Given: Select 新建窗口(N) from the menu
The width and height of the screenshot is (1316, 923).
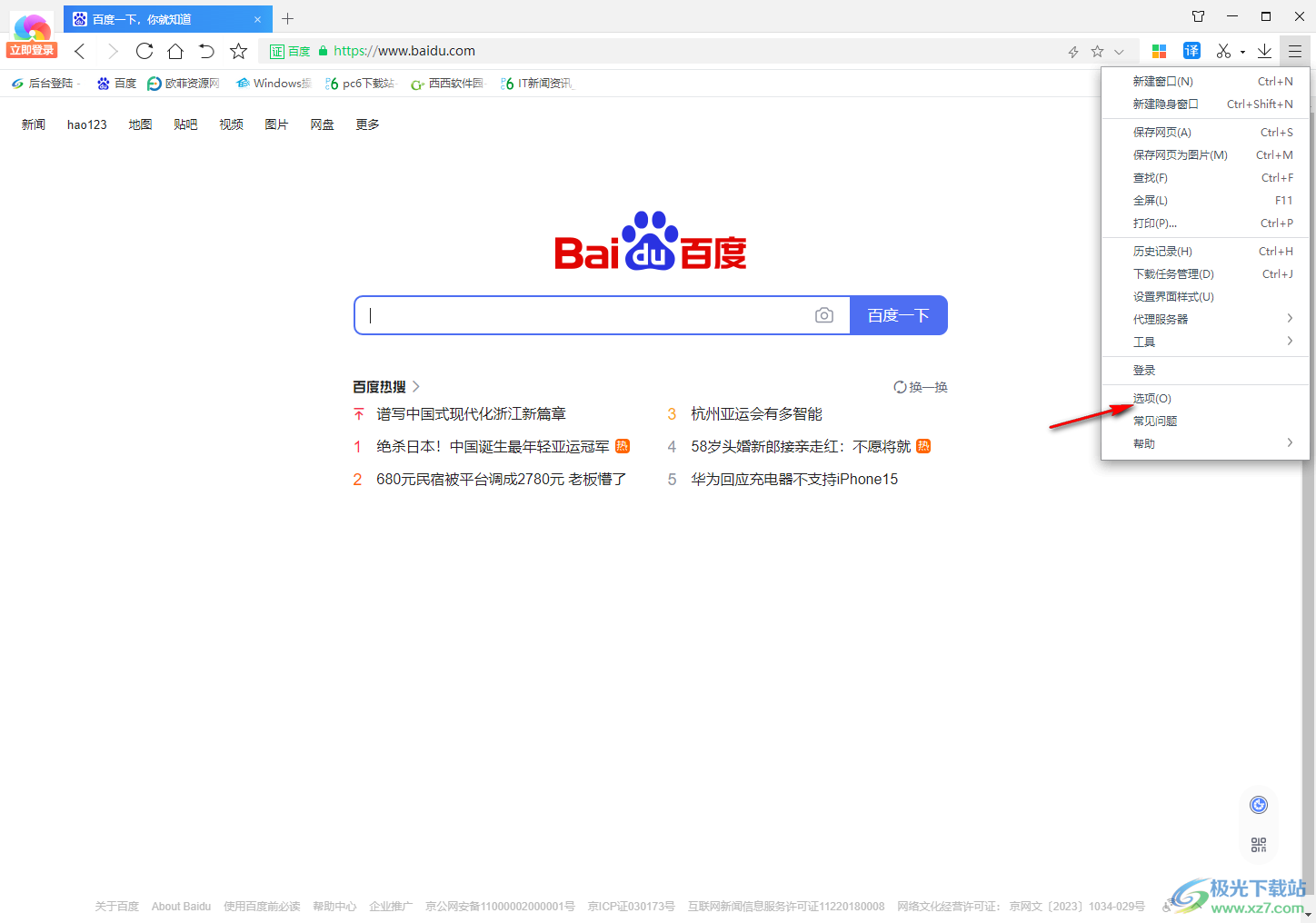Looking at the screenshot, I should 1205,82.
